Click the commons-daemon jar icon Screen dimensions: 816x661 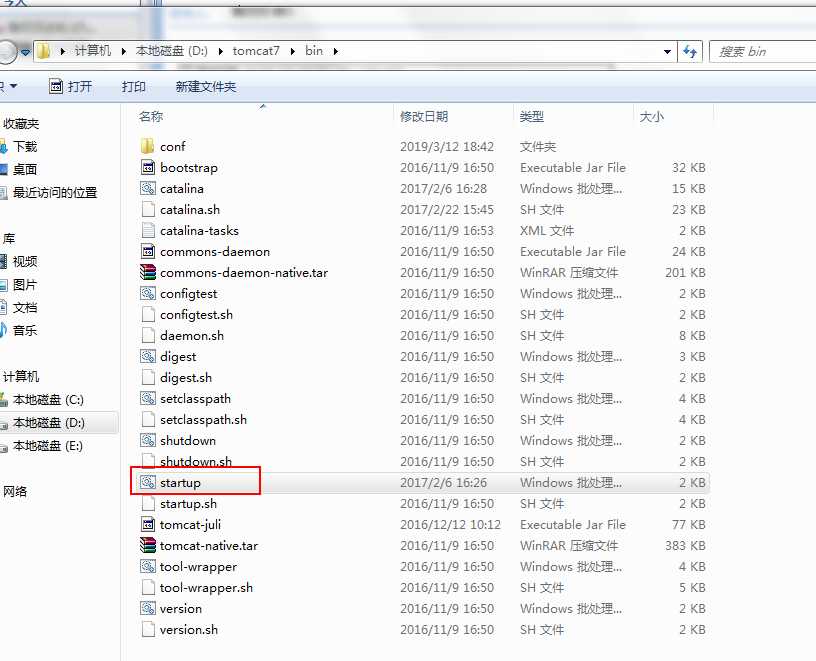coord(148,251)
